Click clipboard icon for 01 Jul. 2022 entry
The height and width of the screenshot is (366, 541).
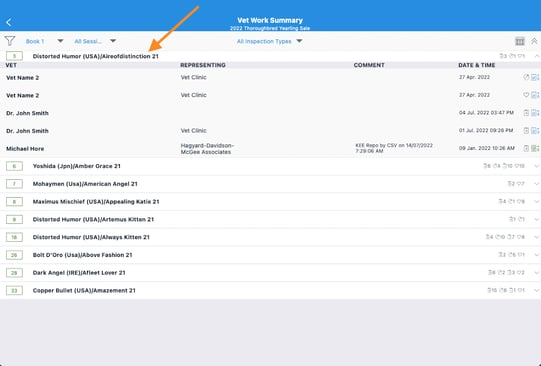526,130
